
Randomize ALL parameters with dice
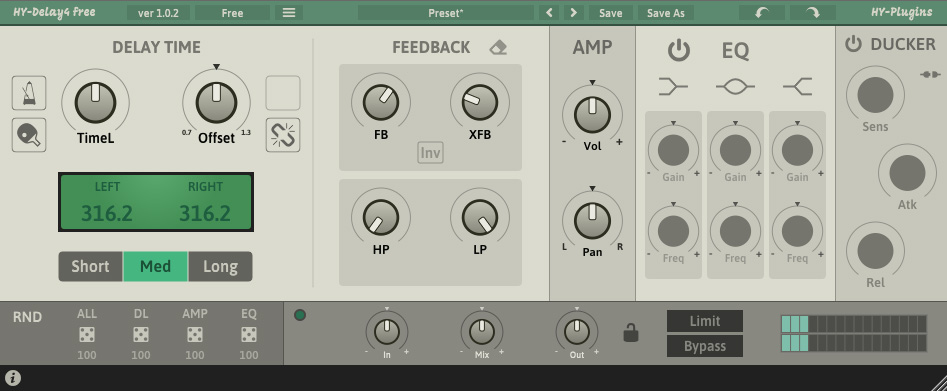pos(87,334)
